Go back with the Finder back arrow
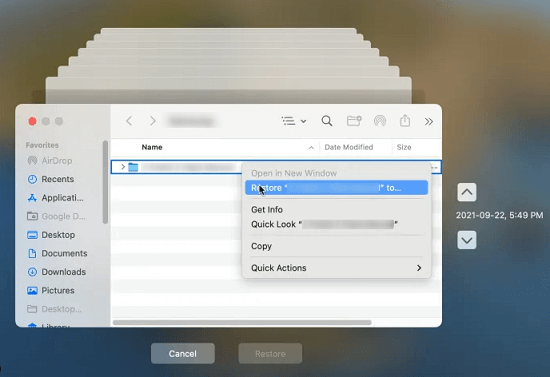Screen dimensions: 550x377 coord(129,121)
